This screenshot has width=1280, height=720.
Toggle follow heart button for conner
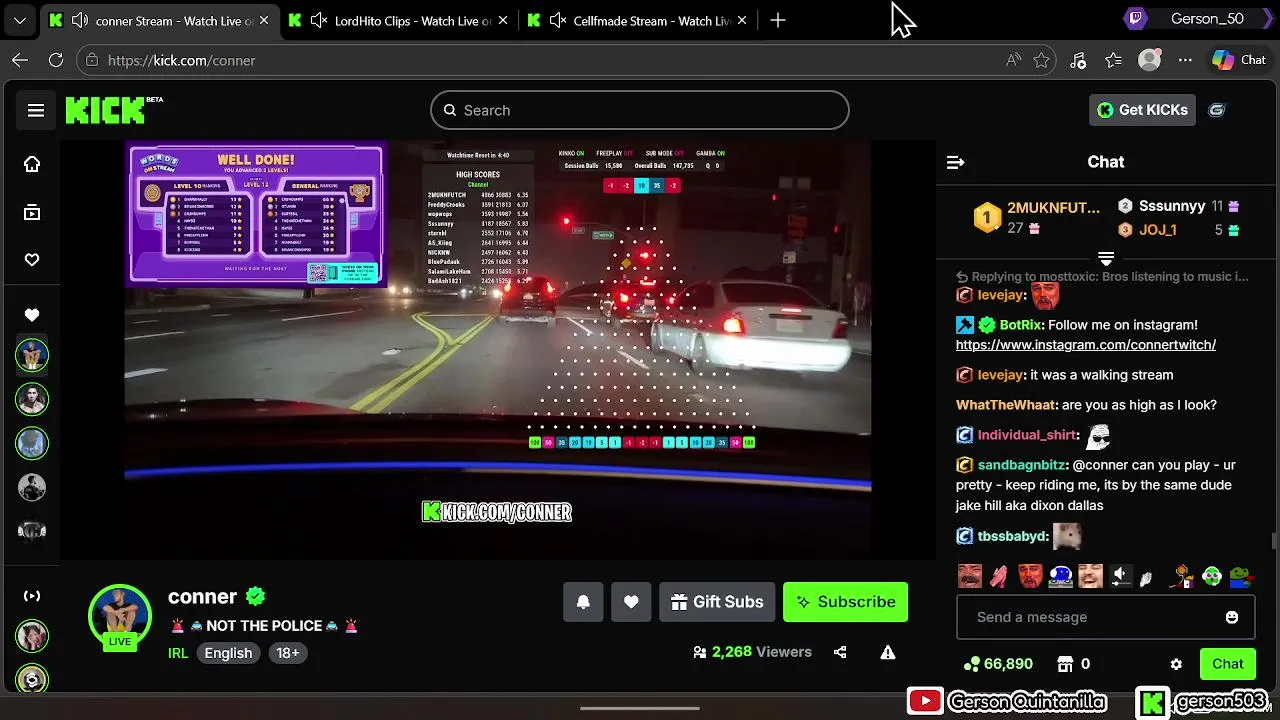tap(631, 602)
